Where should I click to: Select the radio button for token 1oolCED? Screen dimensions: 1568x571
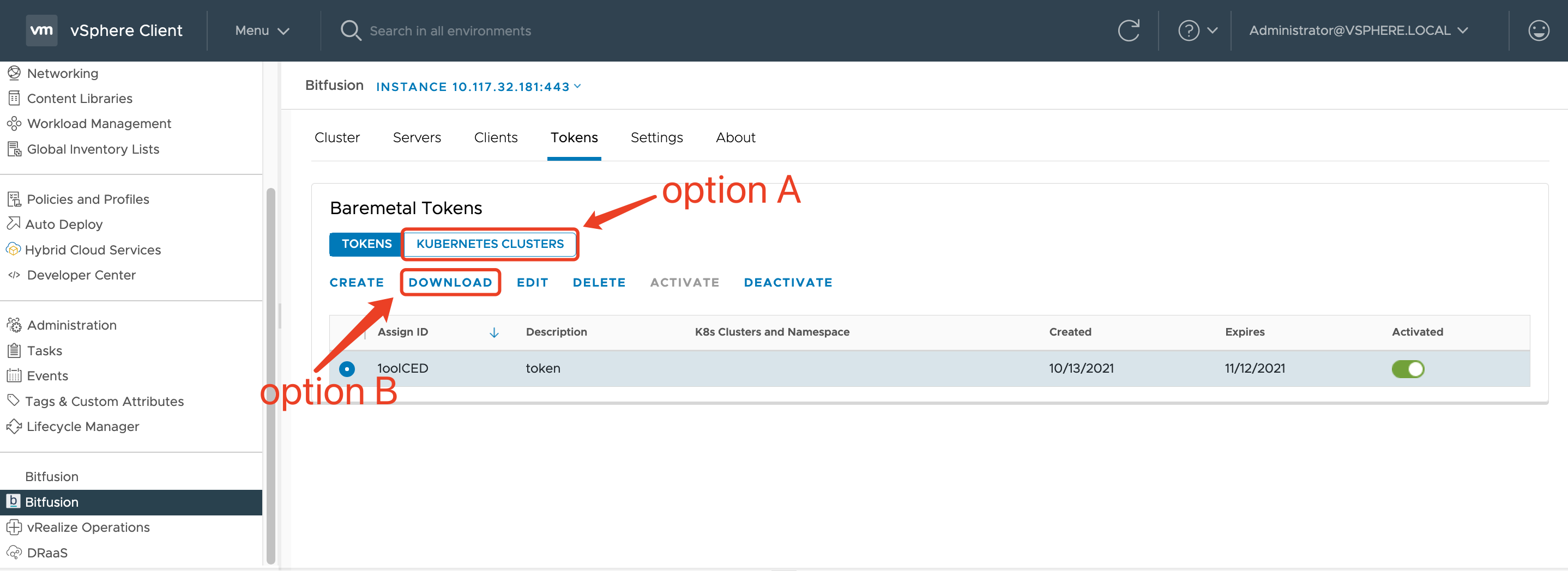tap(346, 368)
